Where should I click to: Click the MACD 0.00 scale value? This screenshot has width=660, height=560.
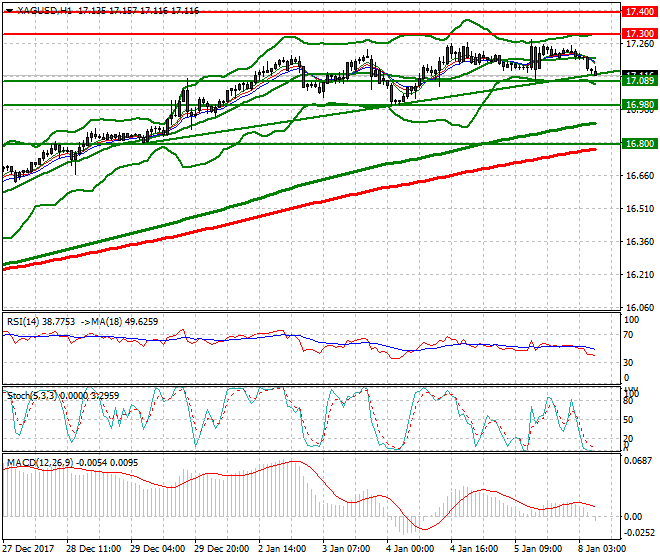click(x=633, y=517)
